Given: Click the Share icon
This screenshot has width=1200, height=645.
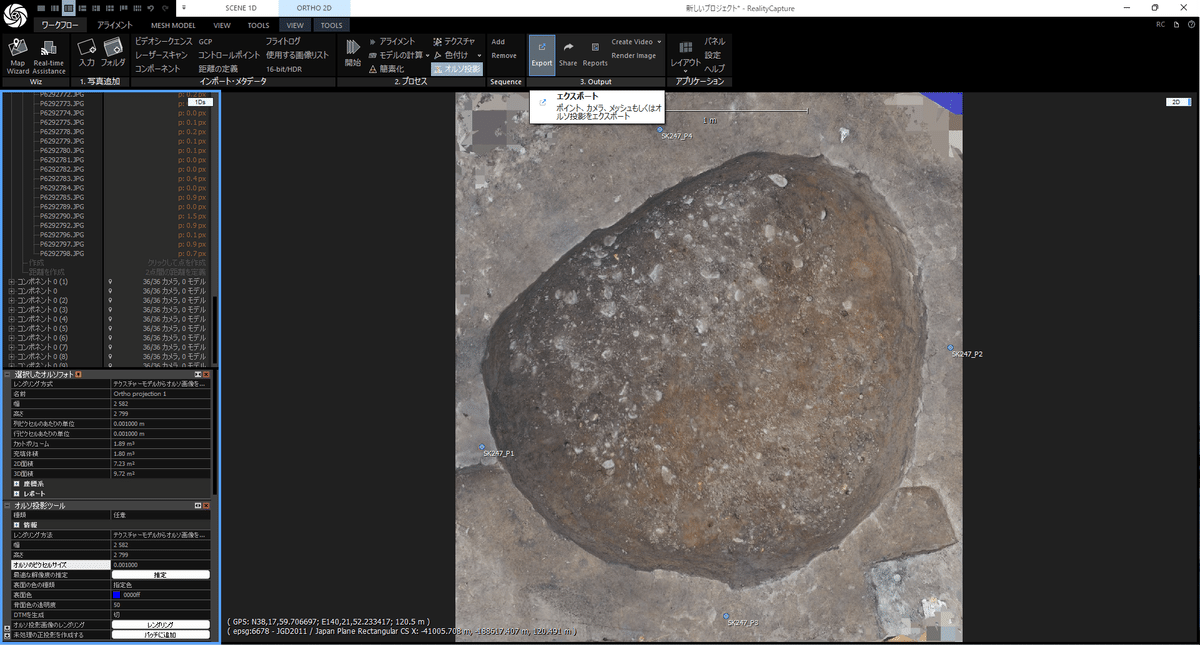Looking at the screenshot, I should click(x=568, y=53).
